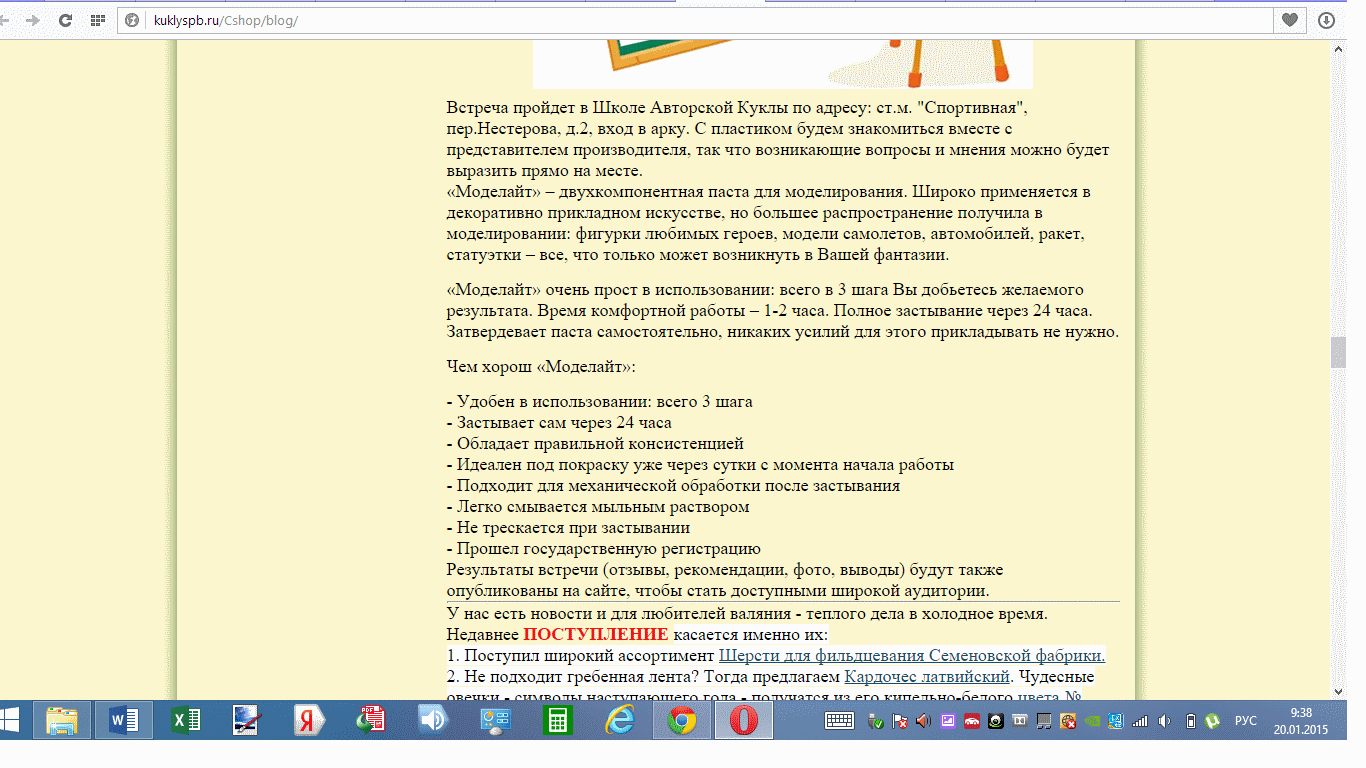The width and height of the screenshot is (1366, 768).
Task: Open File Explorer from the taskbar
Action: [x=62, y=720]
